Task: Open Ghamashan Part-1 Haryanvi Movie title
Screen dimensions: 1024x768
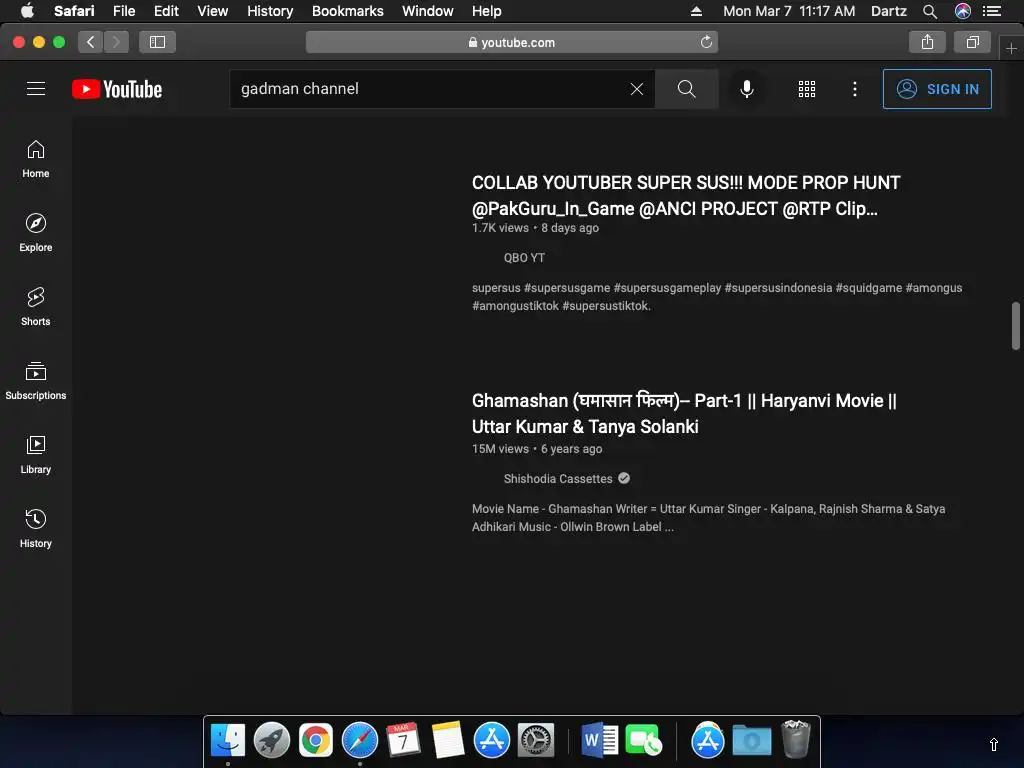Action: [684, 413]
